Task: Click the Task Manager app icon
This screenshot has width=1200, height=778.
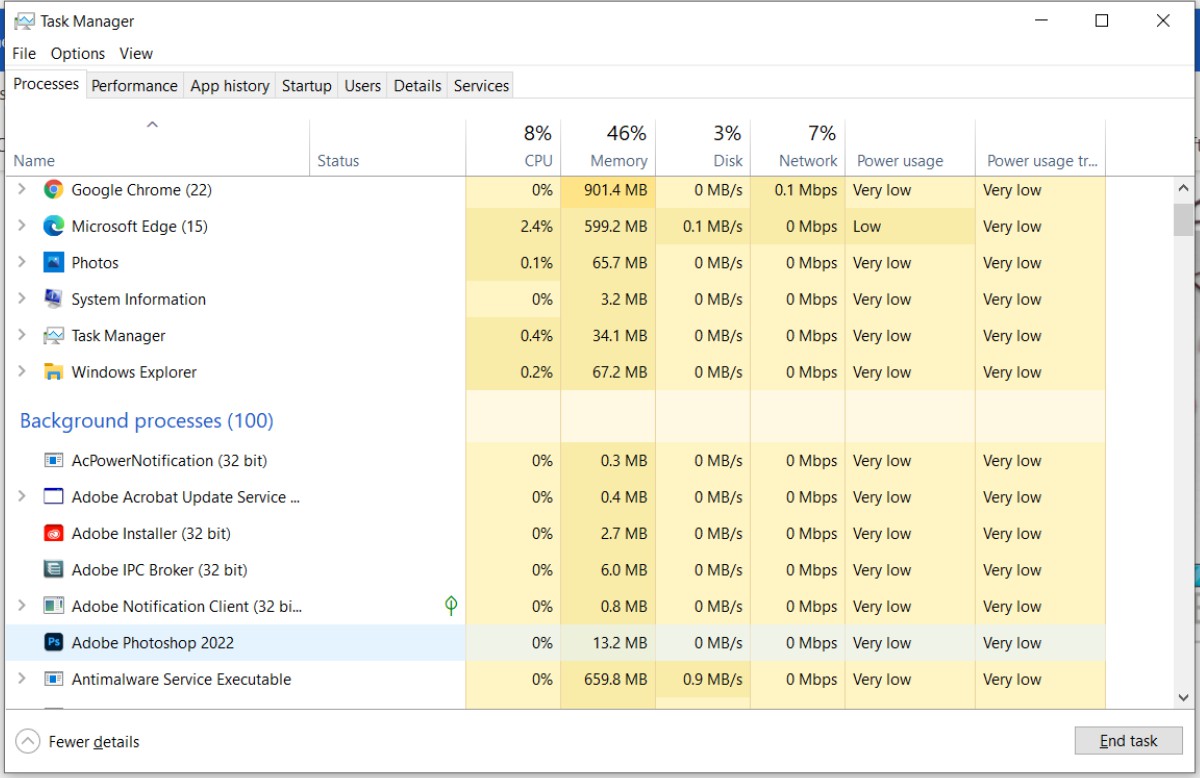Action: click(55, 335)
